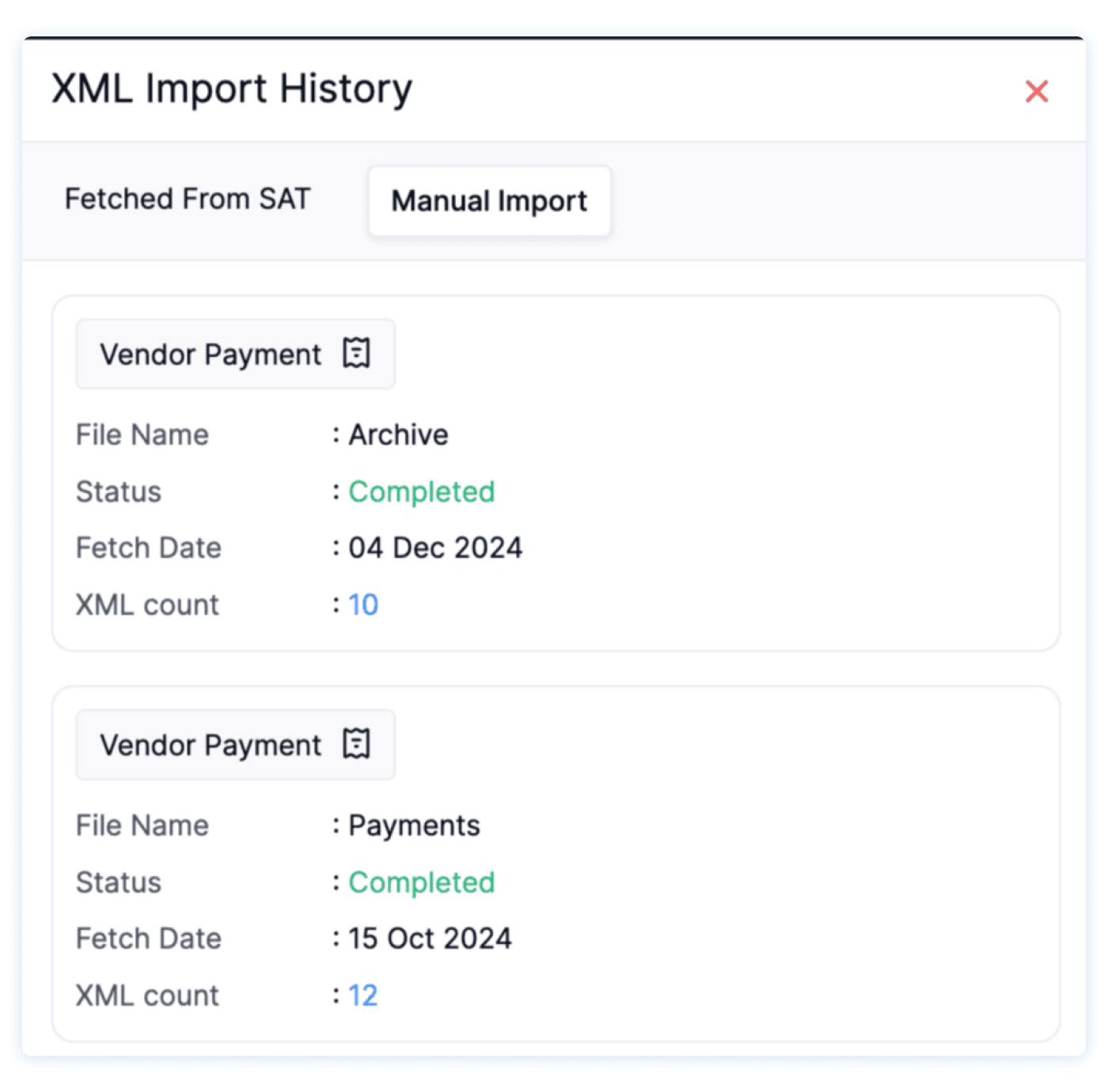Click the Completed status in the Payments card
The height and width of the screenshot is (1092, 1108).
point(422,882)
